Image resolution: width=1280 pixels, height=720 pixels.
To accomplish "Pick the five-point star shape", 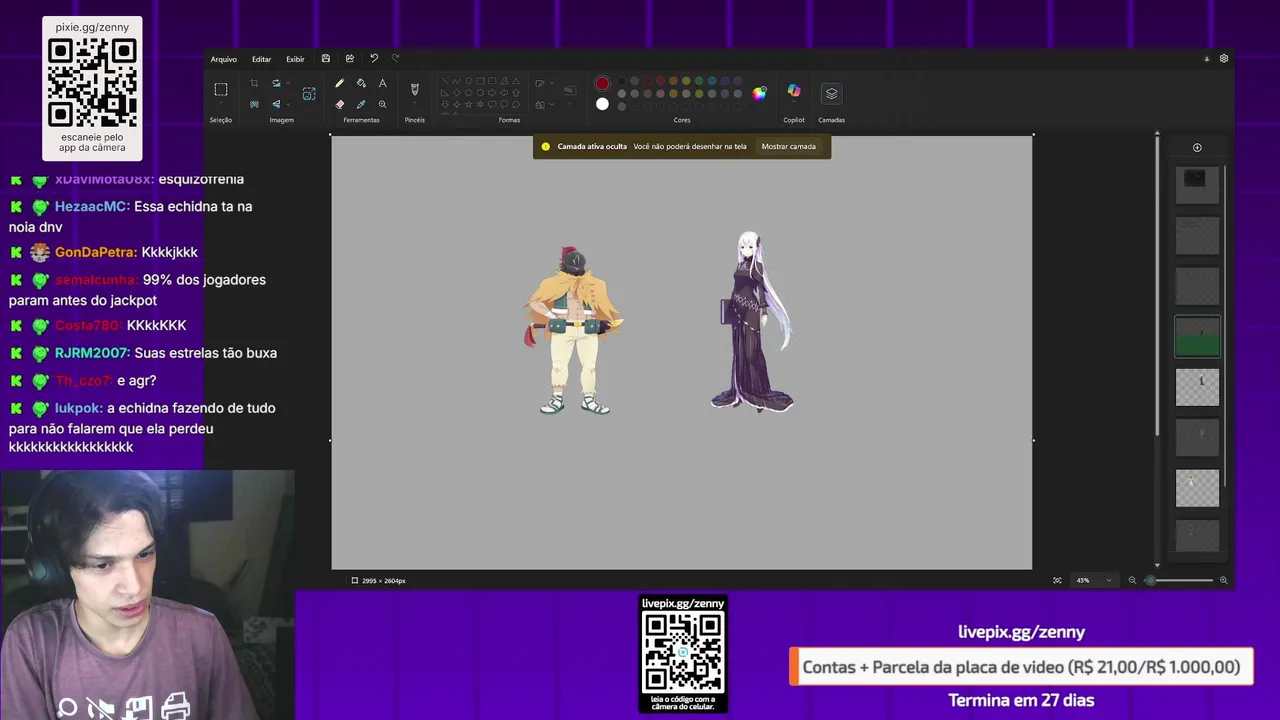I will click(x=469, y=104).
